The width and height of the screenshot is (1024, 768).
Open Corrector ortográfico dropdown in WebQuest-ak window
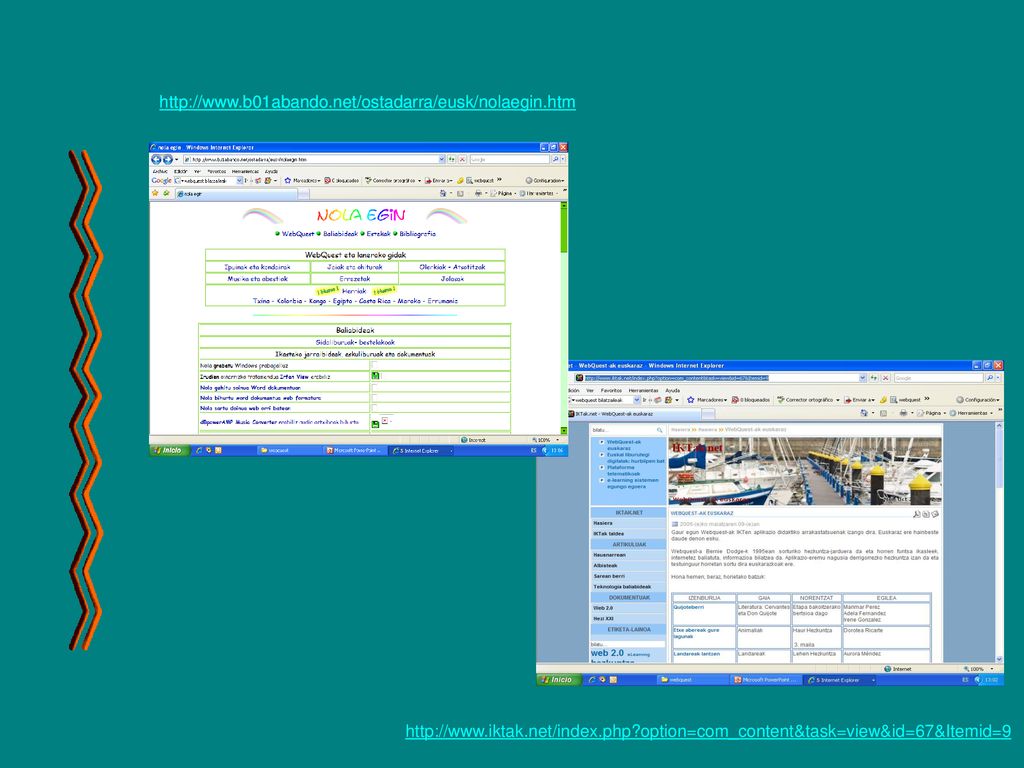pyautogui.click(x=837, y=400)
